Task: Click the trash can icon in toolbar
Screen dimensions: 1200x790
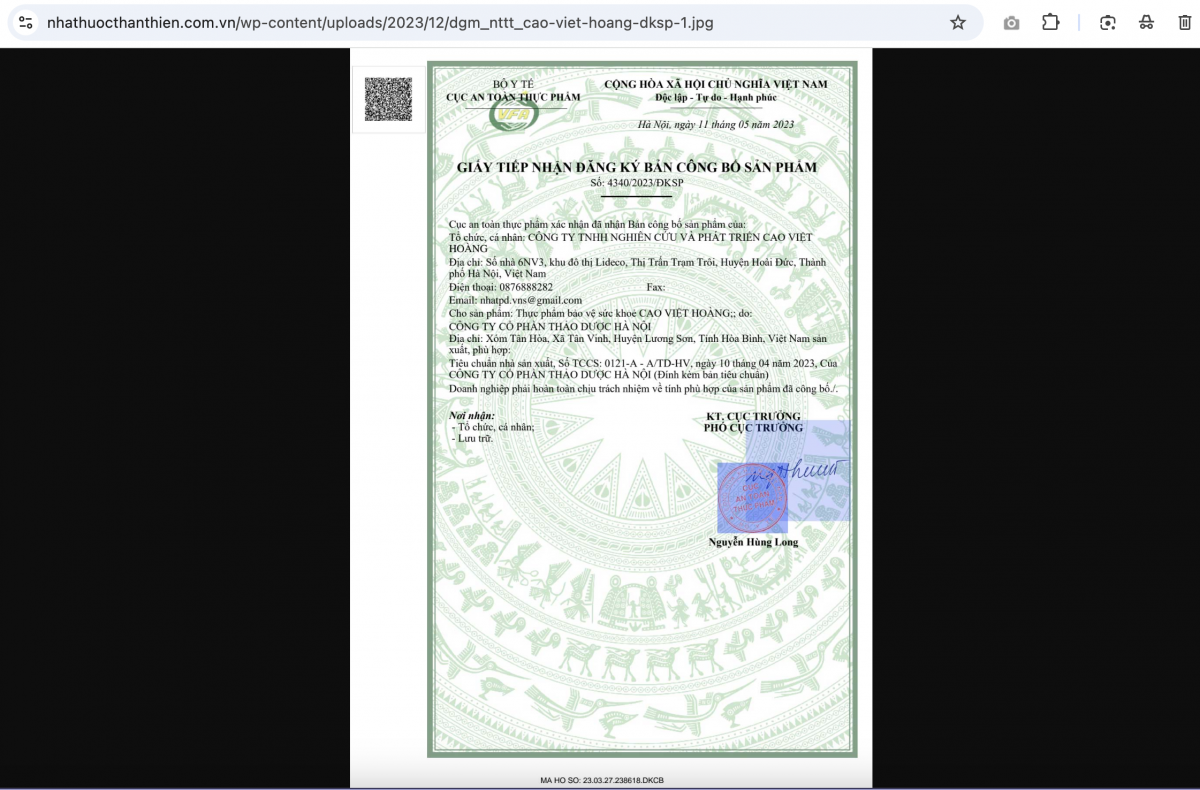Action: click(x=1185, y=22)
